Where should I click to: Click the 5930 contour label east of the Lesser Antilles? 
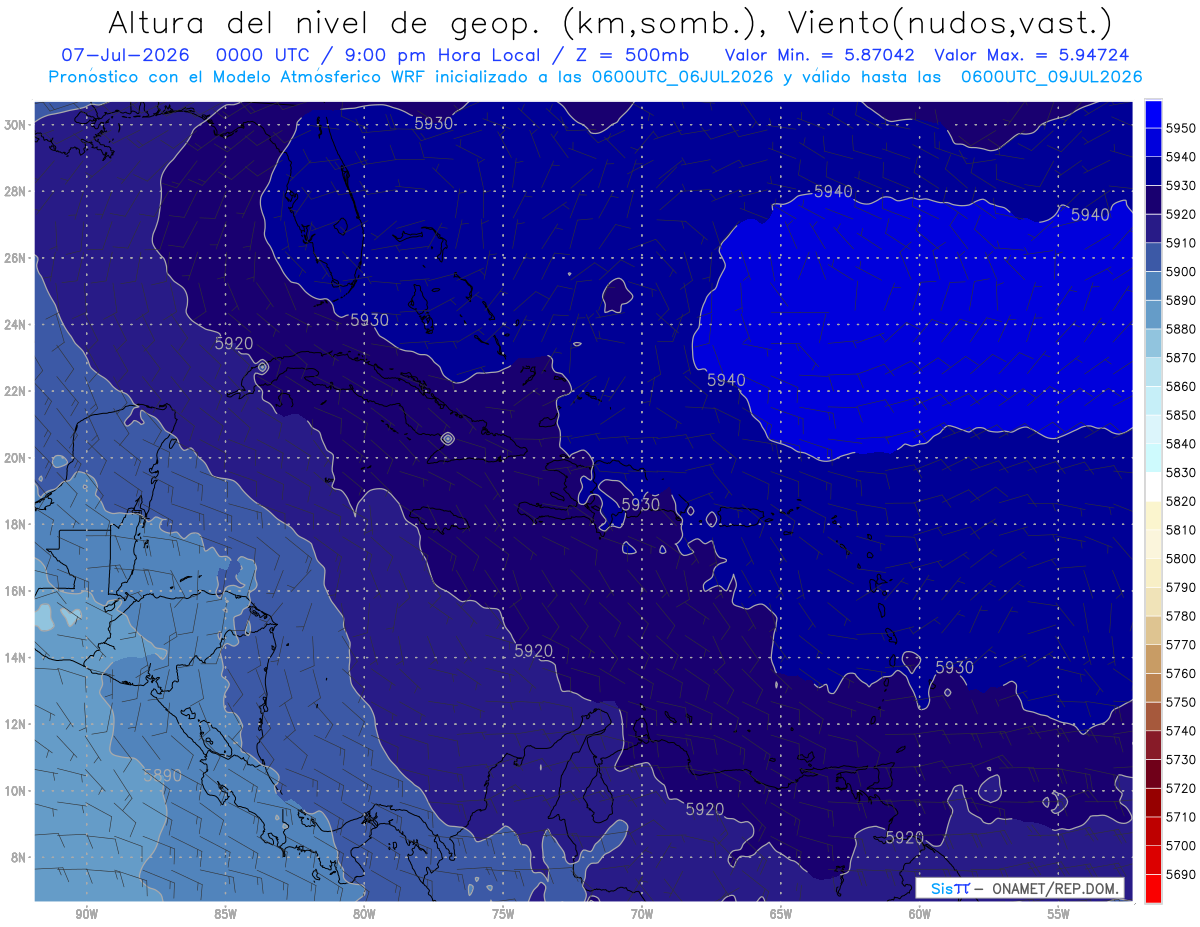coord(954,667)
